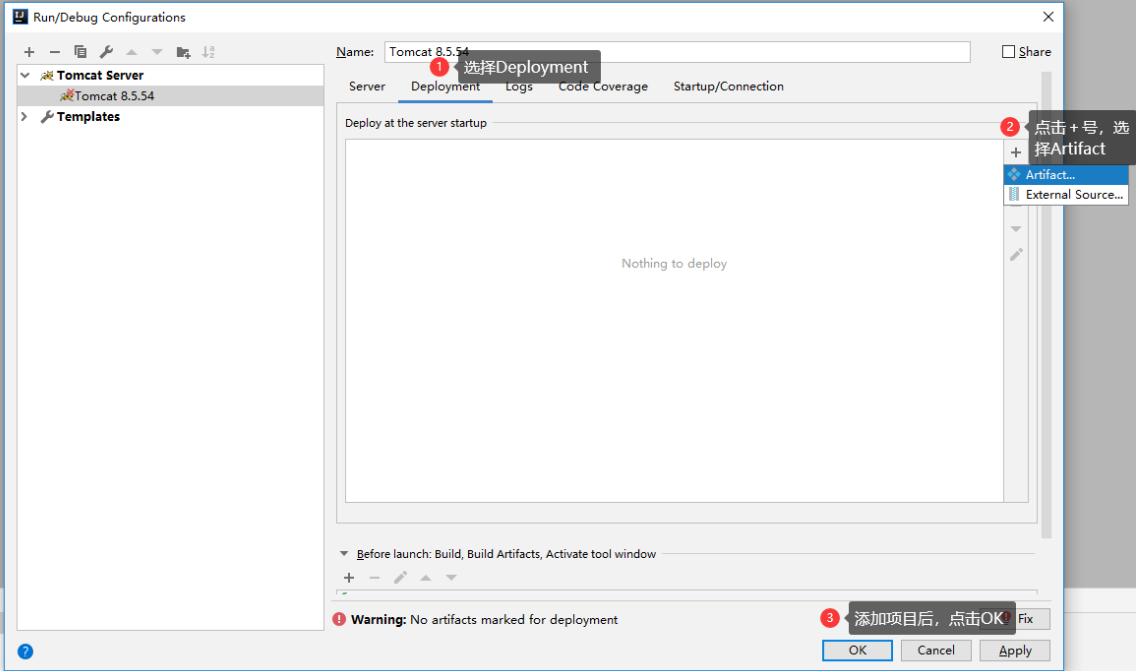Collapse the Tomcat Server tree node
Viewport: 1136px width, 671px height.
[x=25, y=75]
